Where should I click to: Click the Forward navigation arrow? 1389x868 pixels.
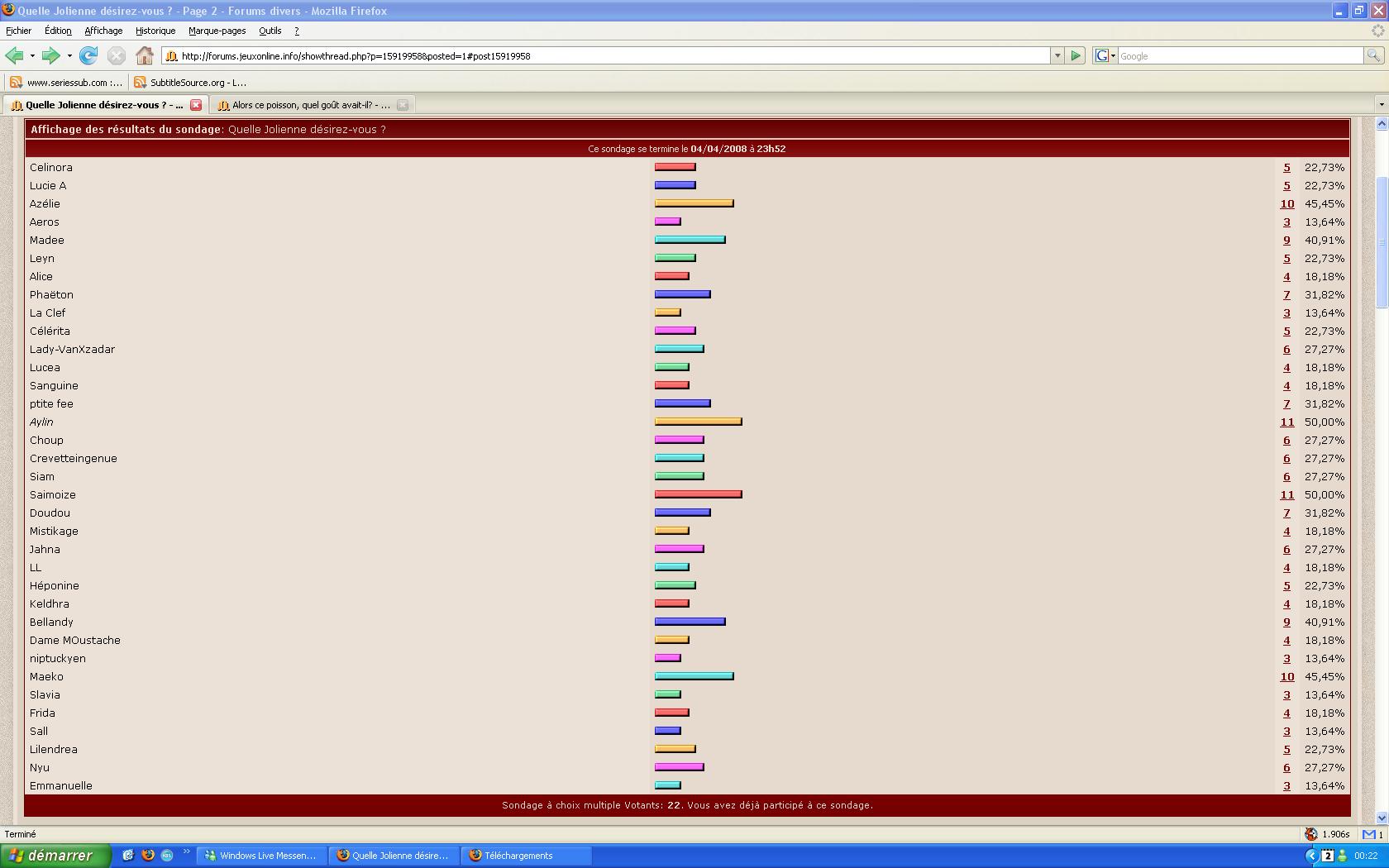click(50, 55)
